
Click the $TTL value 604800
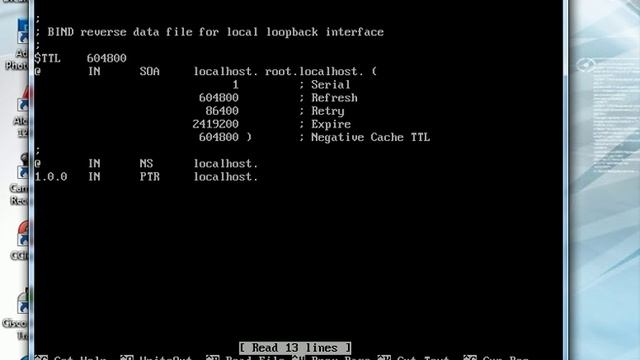107,58
